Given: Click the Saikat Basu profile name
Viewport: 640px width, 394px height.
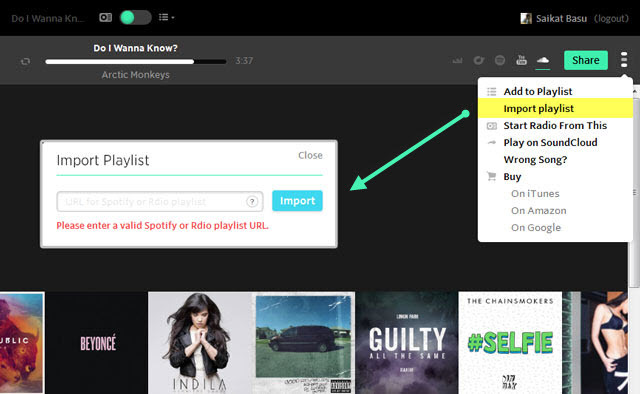Looking at the screenshot, I should click(x=561, y=18).
